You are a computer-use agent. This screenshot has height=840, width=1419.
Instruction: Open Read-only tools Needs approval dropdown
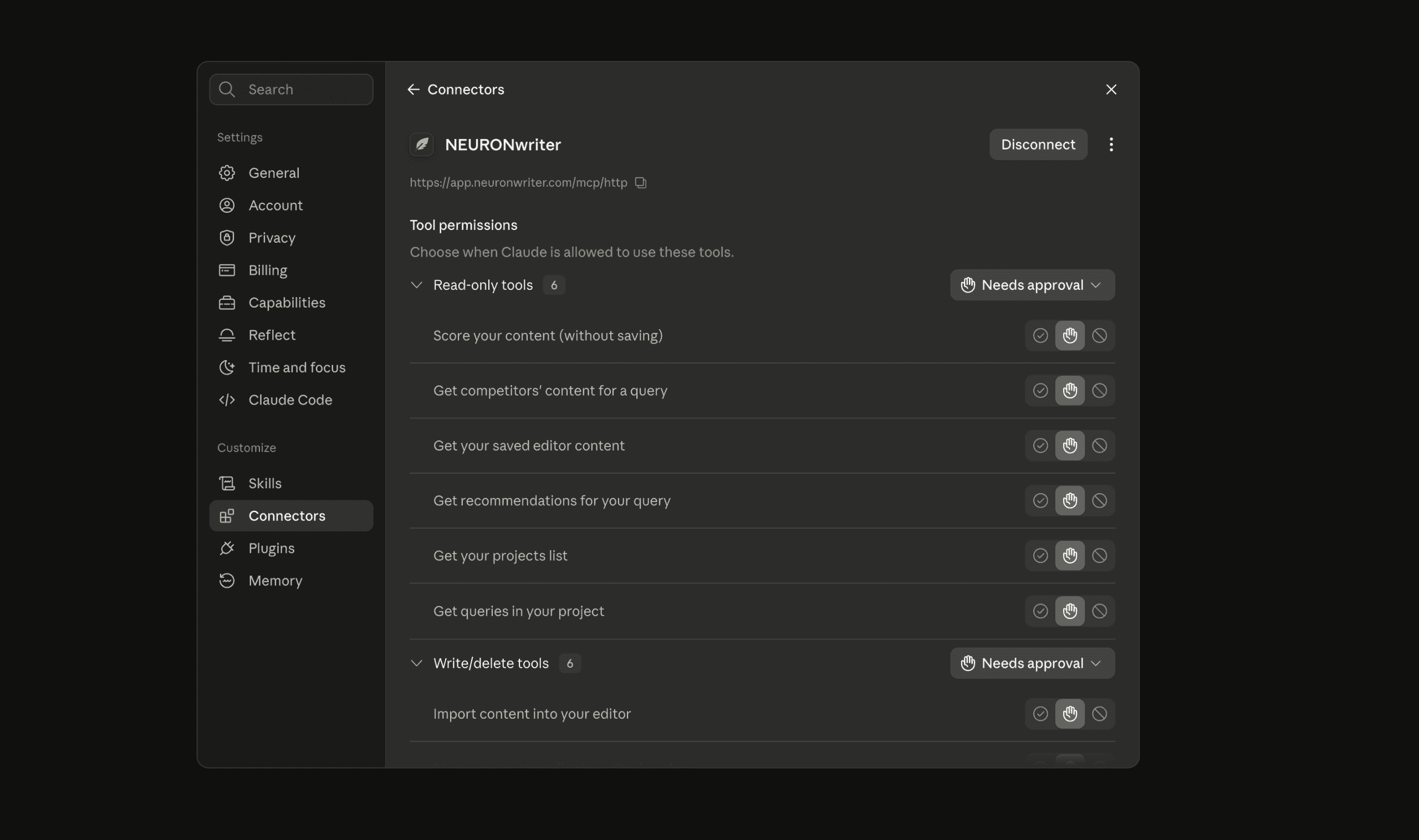coord(1032,285)
